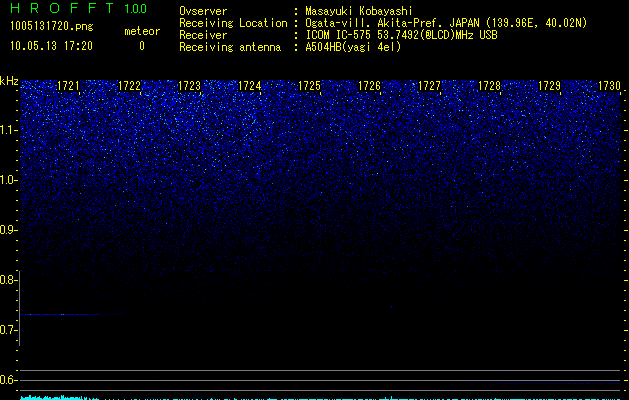
Task: Click the Receiving Location label
Action: pyautogui.click(x=233, y=23)
